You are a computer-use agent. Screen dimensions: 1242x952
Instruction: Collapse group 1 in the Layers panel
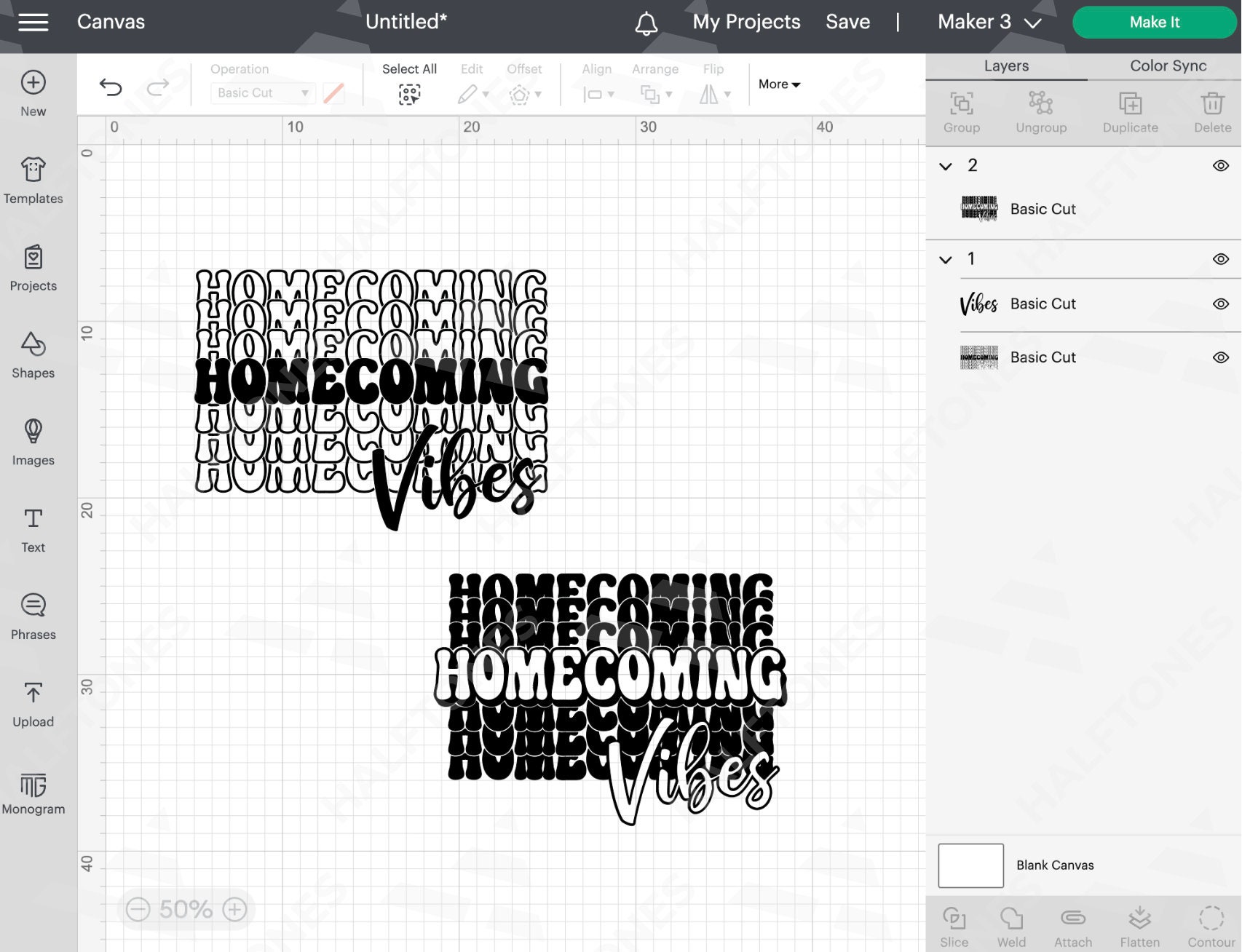click(946, 258)
